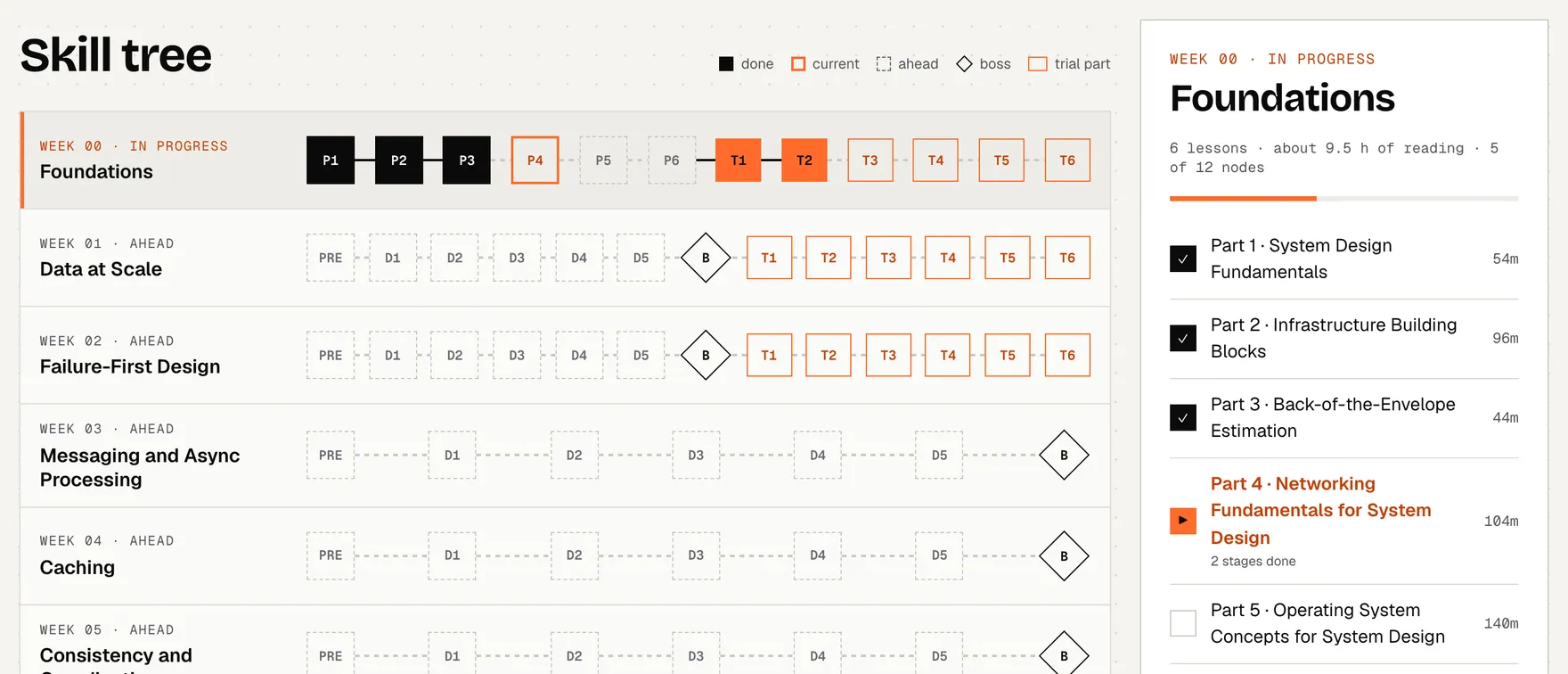1568x674 pixels.
Task: Click the 'trial part' legend swatch
Action: [1038, 64]
